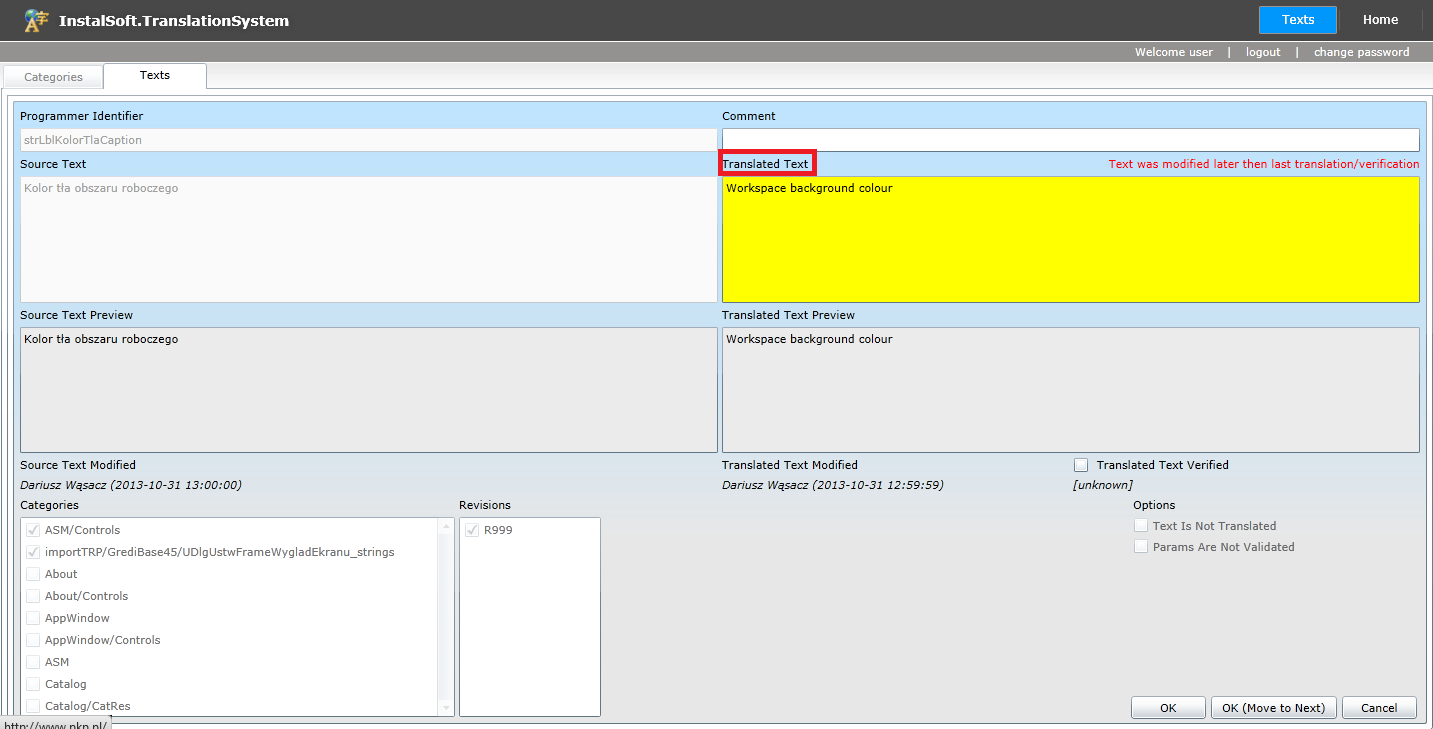Viewport: 1433px width, 729px height.
Task: Toggle Params Are Not Validated checkbox
Action: coord(1141,547)
